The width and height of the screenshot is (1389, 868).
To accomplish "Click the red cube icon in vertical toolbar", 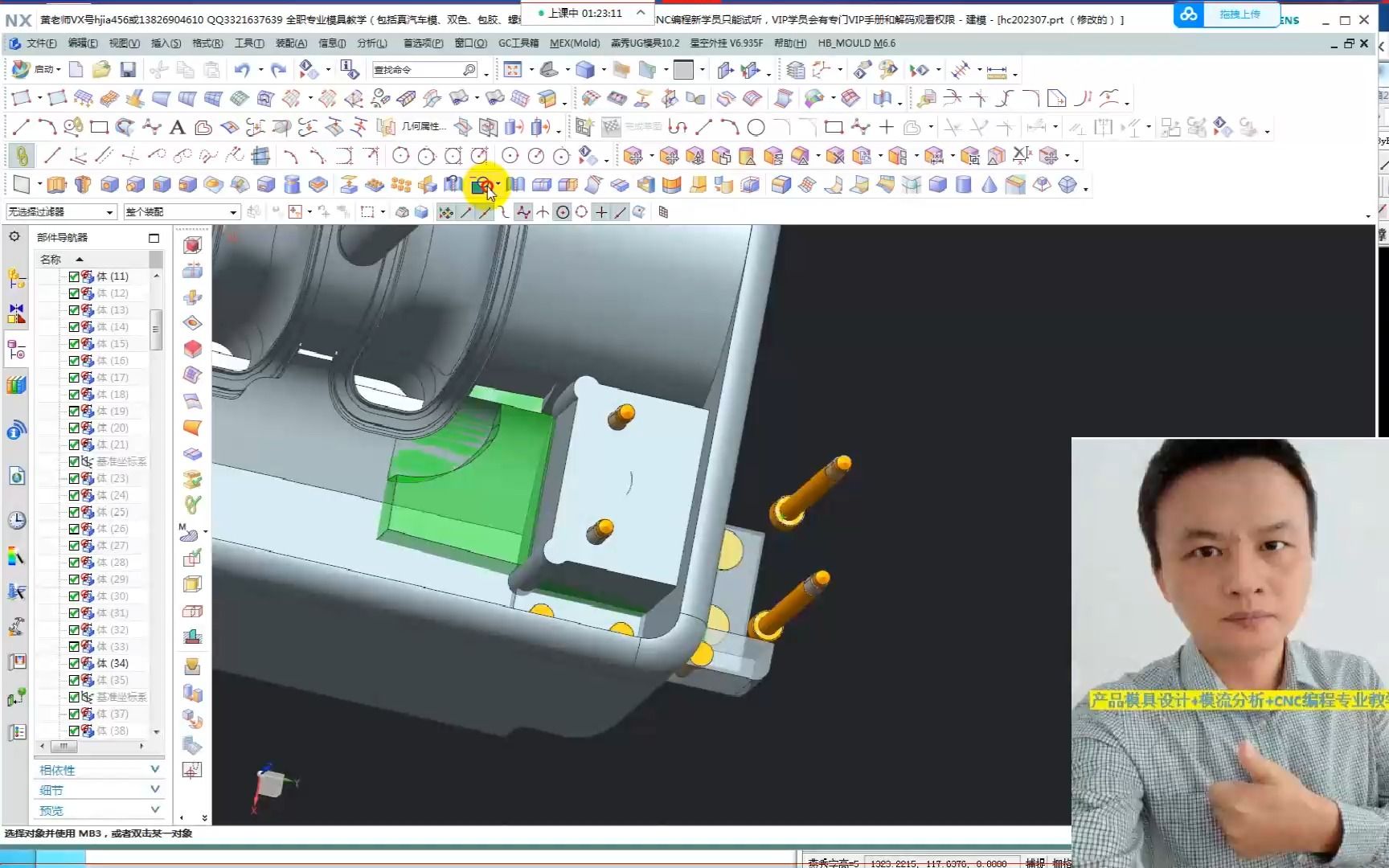I will coord(192,245).
